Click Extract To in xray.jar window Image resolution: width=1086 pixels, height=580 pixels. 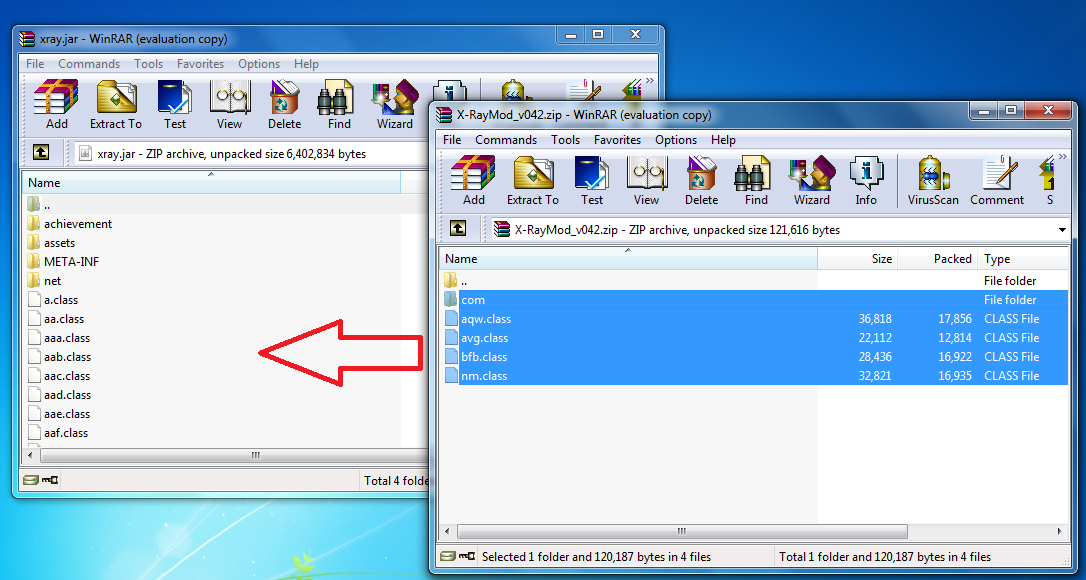pos(116,104)
